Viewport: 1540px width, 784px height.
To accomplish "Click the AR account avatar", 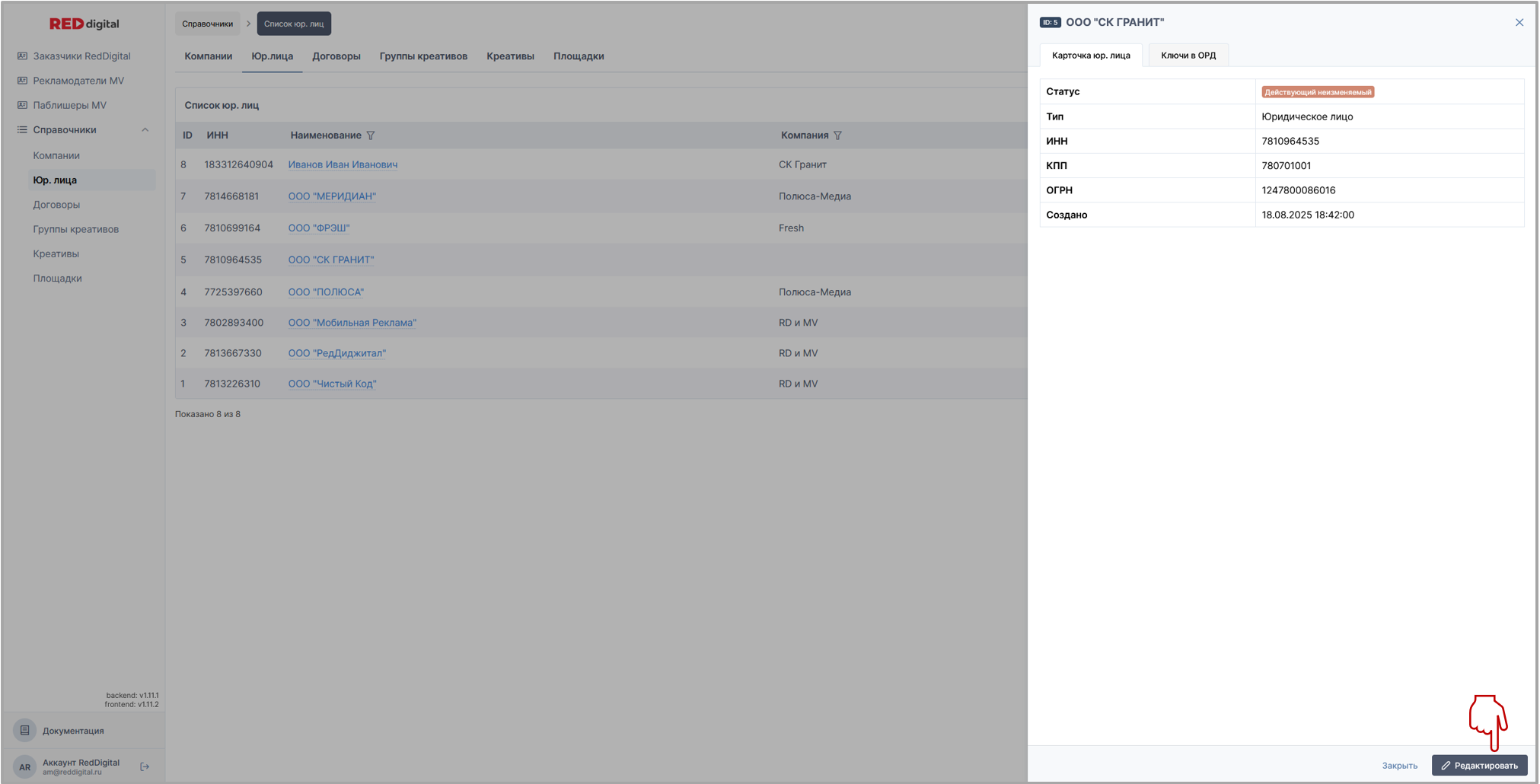I will tap(24, 766).
